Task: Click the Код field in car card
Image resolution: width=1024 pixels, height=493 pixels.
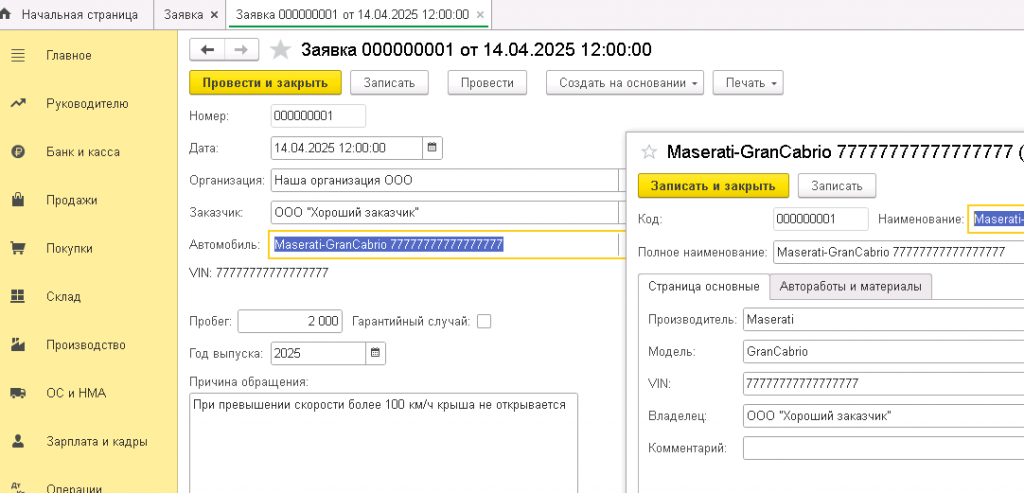Action: [820, 219]
